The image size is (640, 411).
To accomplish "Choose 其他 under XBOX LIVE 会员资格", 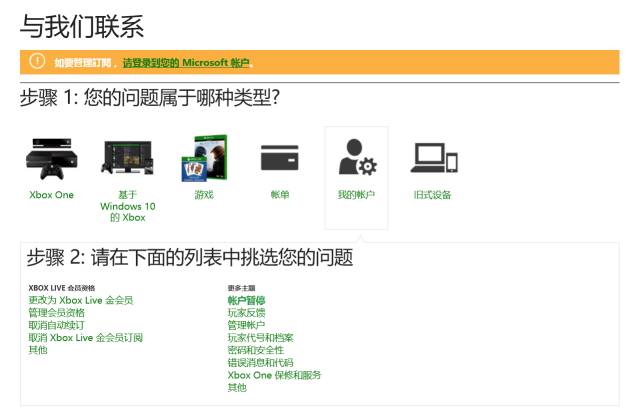I will (38, 350).
